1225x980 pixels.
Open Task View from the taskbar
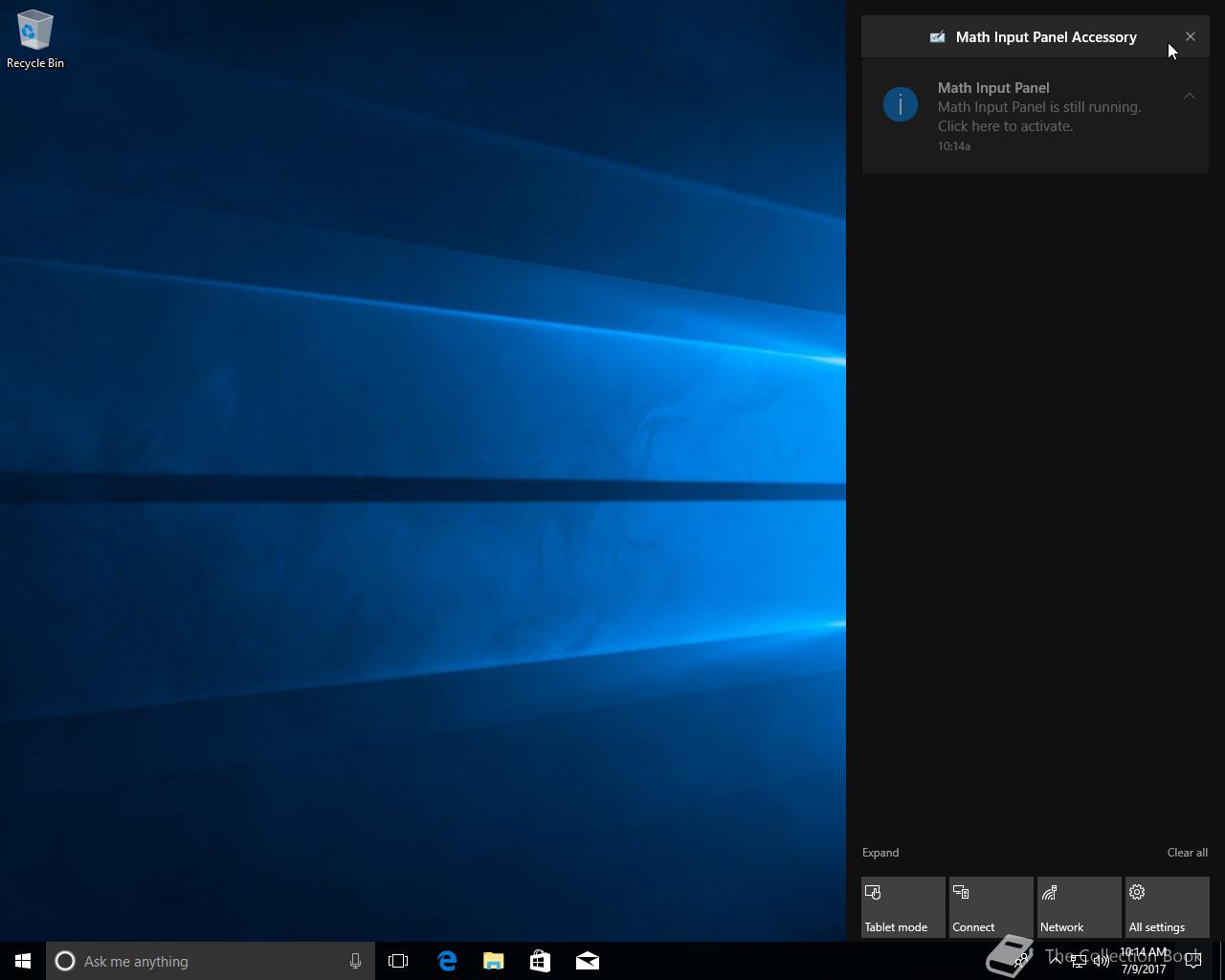click(x=398, y=961)
